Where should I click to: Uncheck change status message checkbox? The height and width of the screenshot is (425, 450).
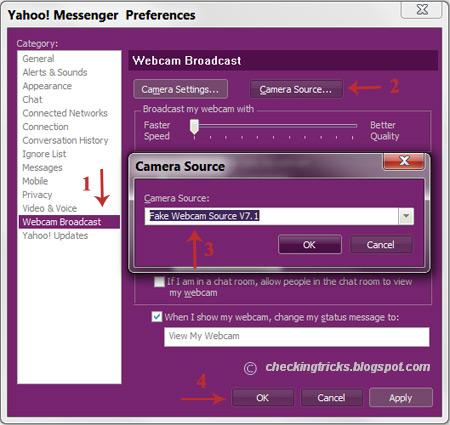pos(157,316)
